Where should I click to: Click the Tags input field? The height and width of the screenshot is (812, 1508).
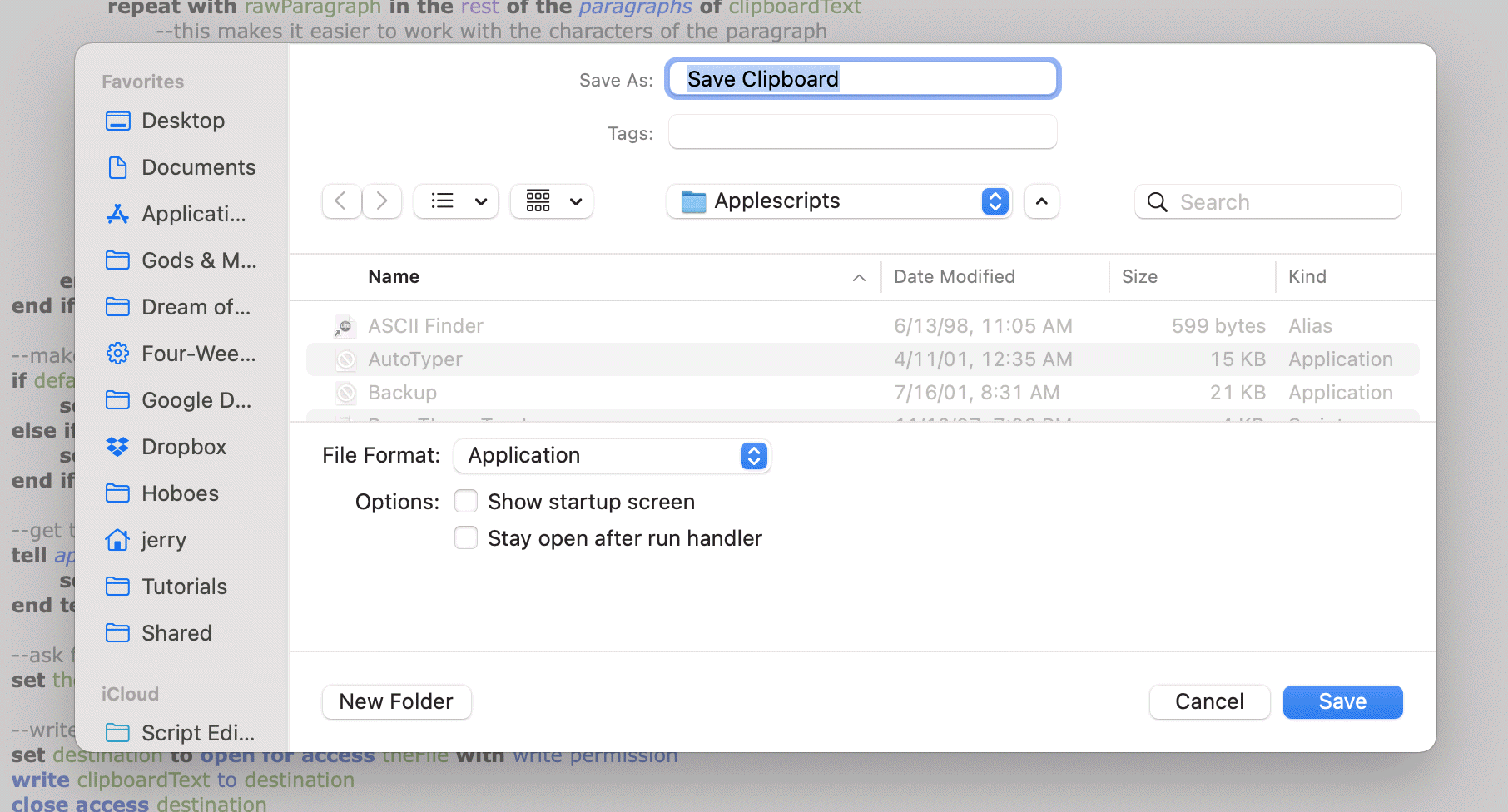pos(862,132)
